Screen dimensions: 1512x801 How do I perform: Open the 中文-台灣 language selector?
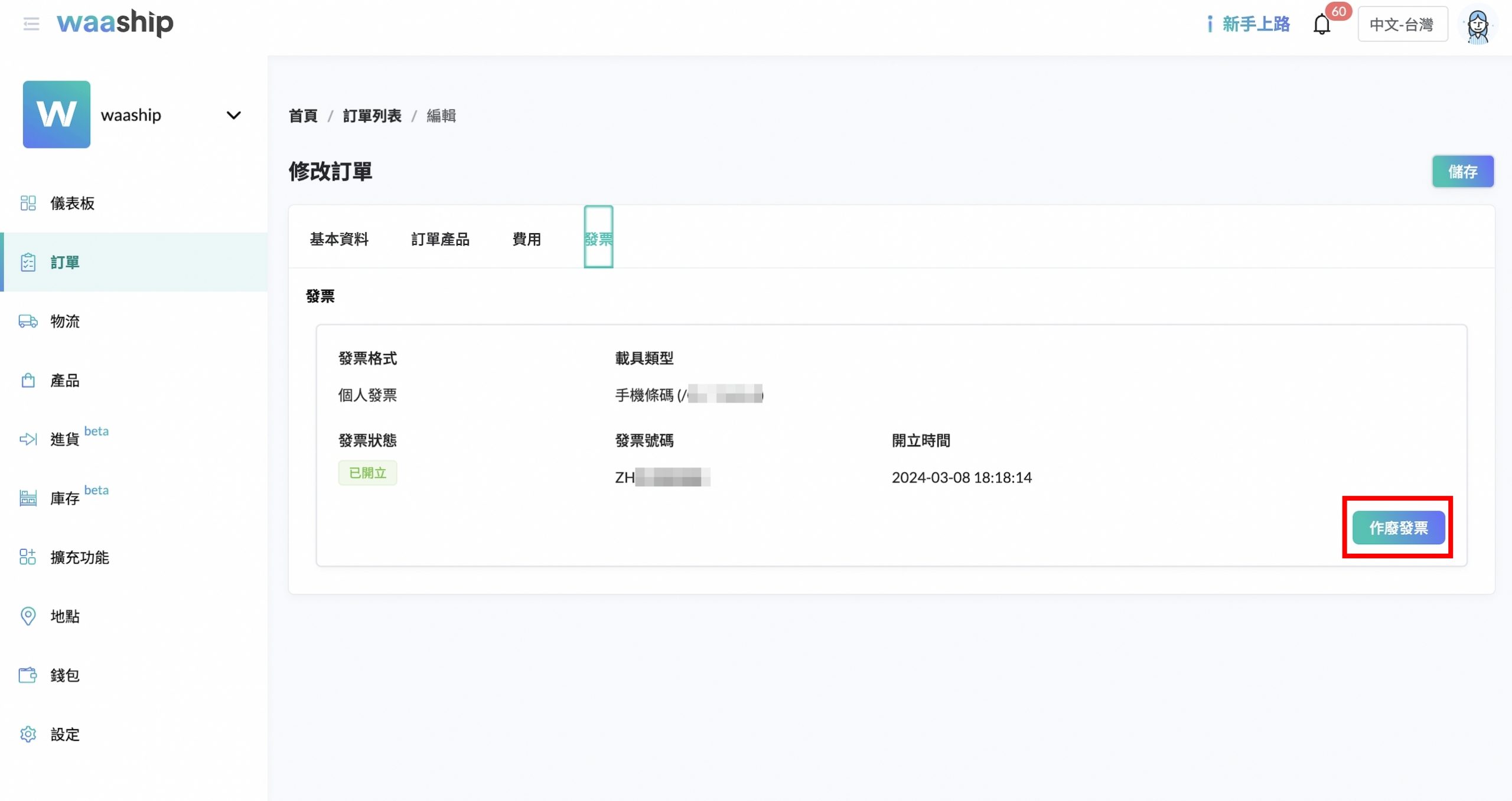(1402, 25)
